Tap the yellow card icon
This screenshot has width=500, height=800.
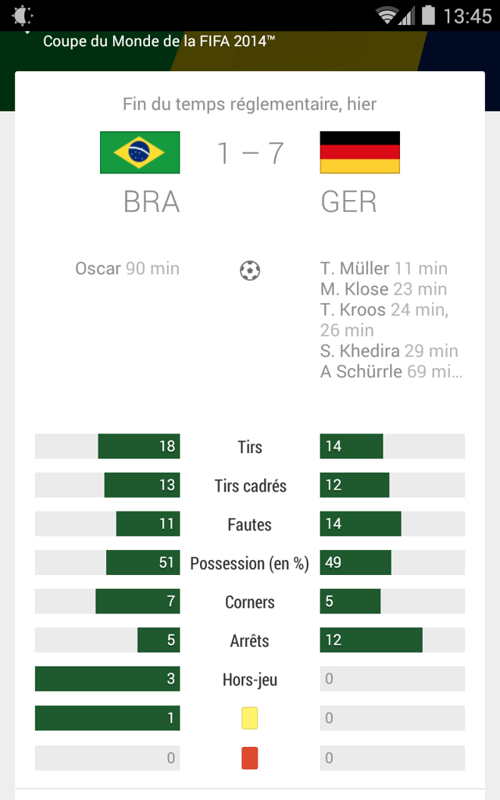(x=249, y=718)
